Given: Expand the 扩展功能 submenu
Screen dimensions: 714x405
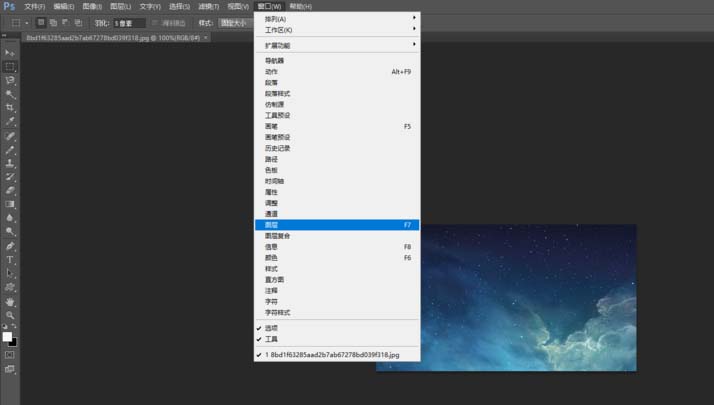Looking at the screenshot, I should click(337, 46).
